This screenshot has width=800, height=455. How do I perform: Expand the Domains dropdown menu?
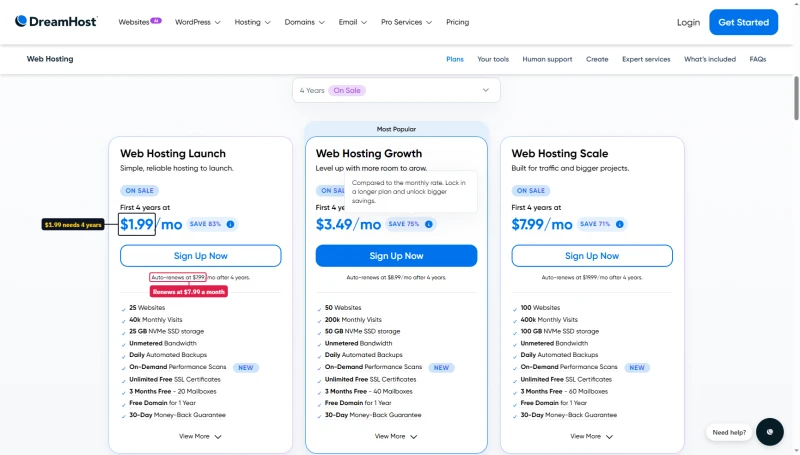pos(305,22)
